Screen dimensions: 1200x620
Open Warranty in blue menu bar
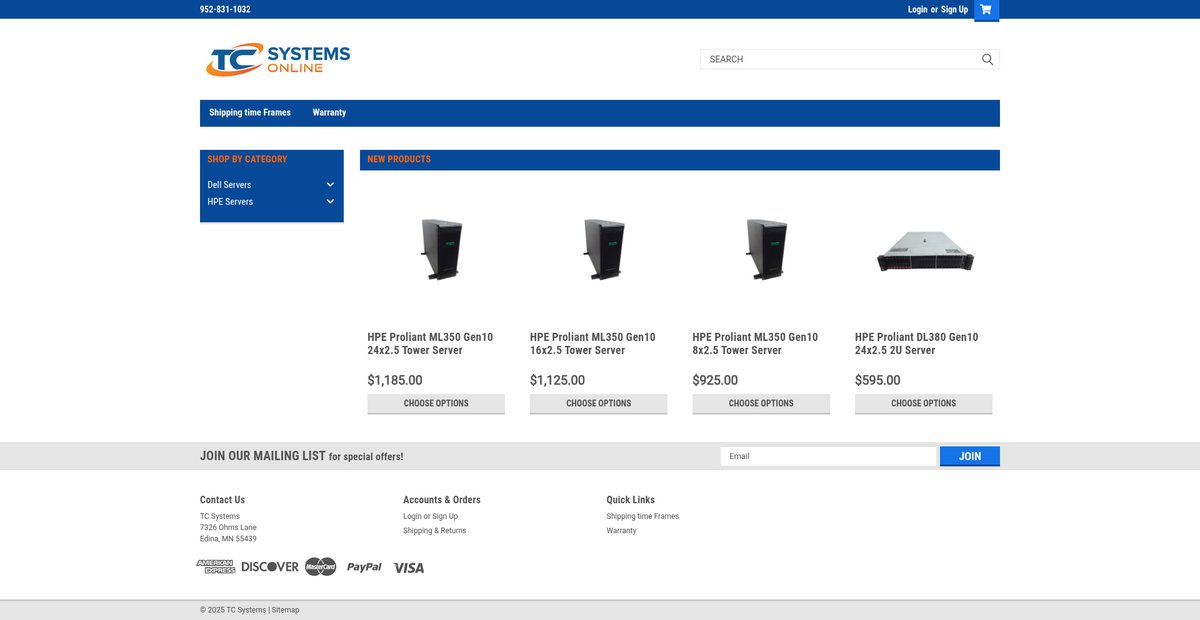pyautogui.click(x=329, y=113)
